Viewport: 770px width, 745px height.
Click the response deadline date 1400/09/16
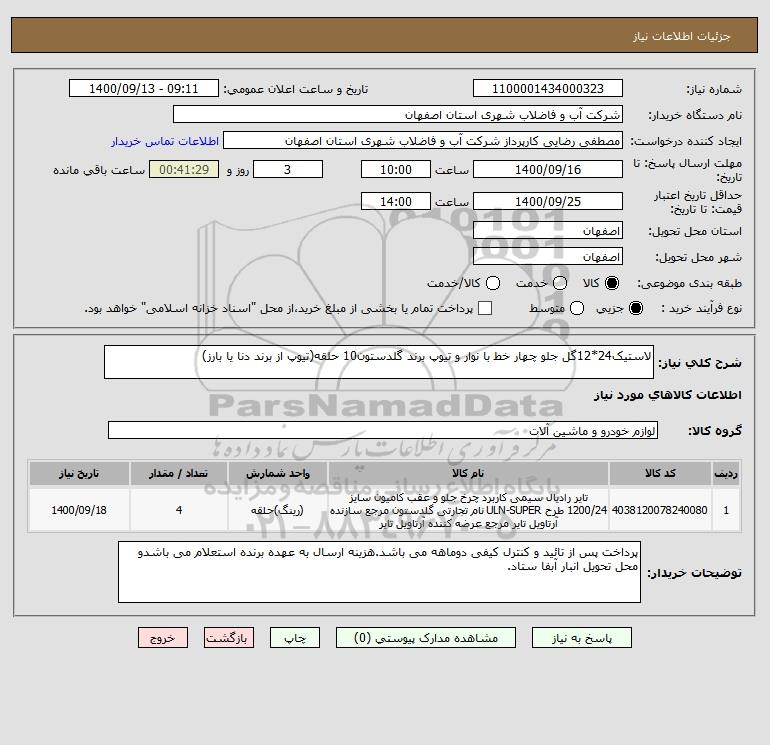click(548, 169)
